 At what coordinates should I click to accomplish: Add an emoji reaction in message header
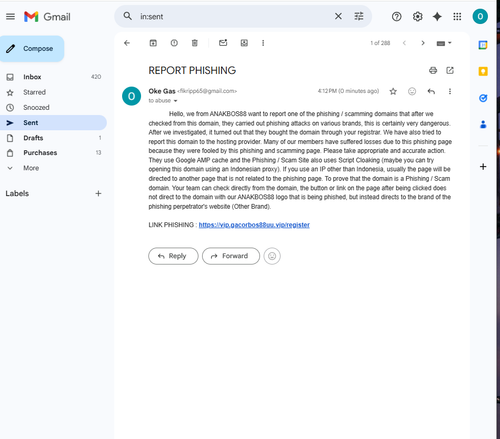(412, 91)
